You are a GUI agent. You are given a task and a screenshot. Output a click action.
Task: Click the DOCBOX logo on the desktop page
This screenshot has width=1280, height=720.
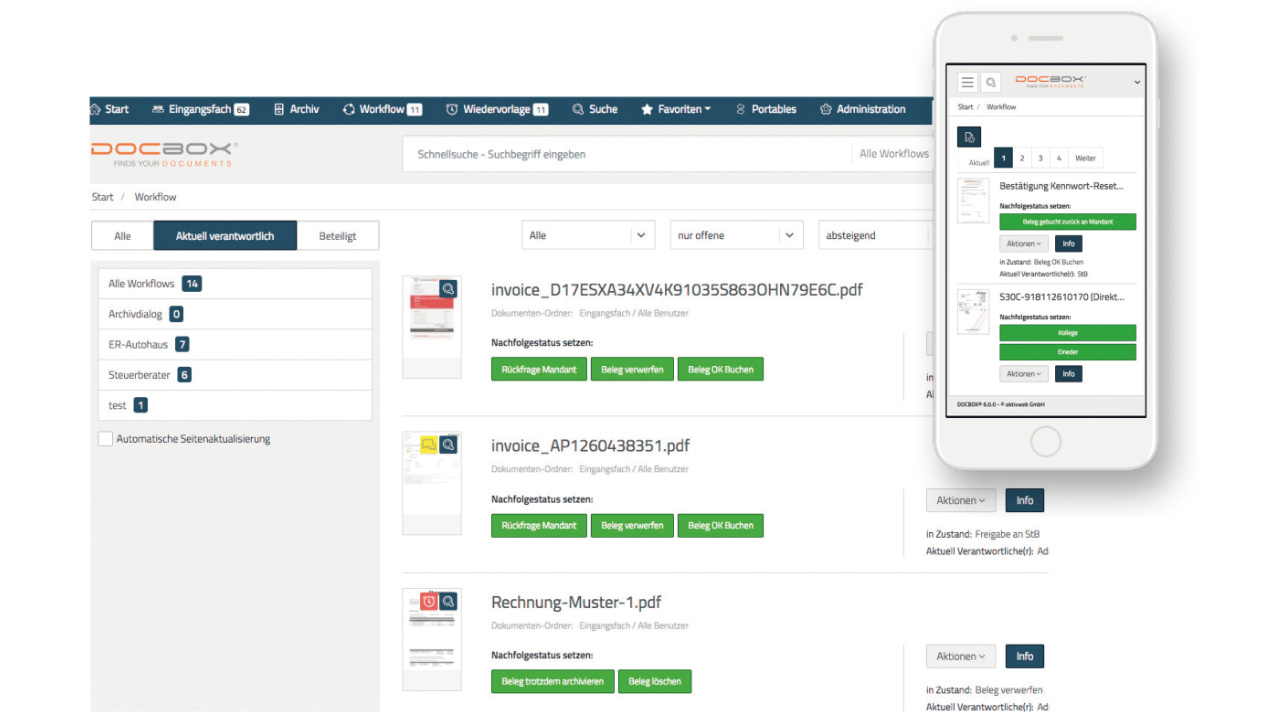pyautogui.click(x=164, y=153)
